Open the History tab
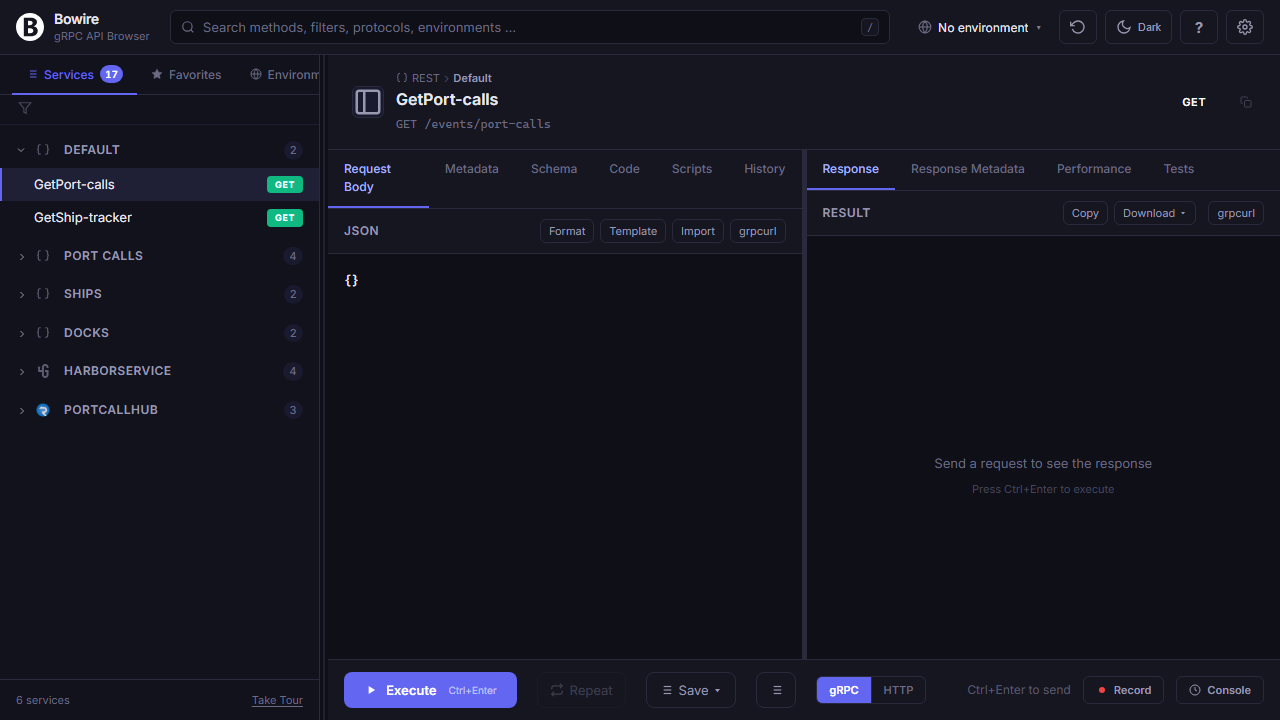The image size is (1280, 720). 765,169
